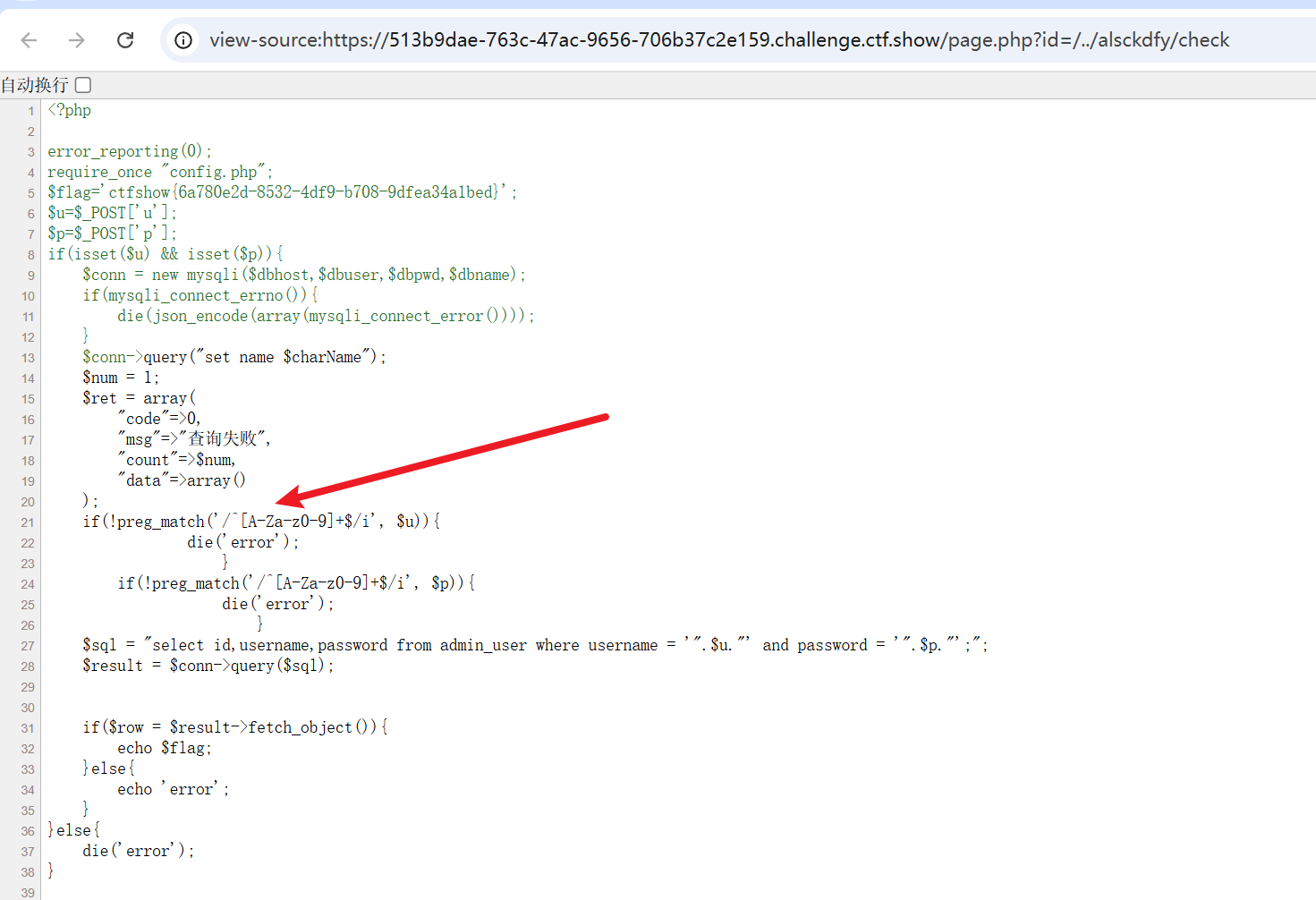This screenshot has height=900, width=1316.
Task: Click the "data"=>array() line
Action: (x=182, y=480)
